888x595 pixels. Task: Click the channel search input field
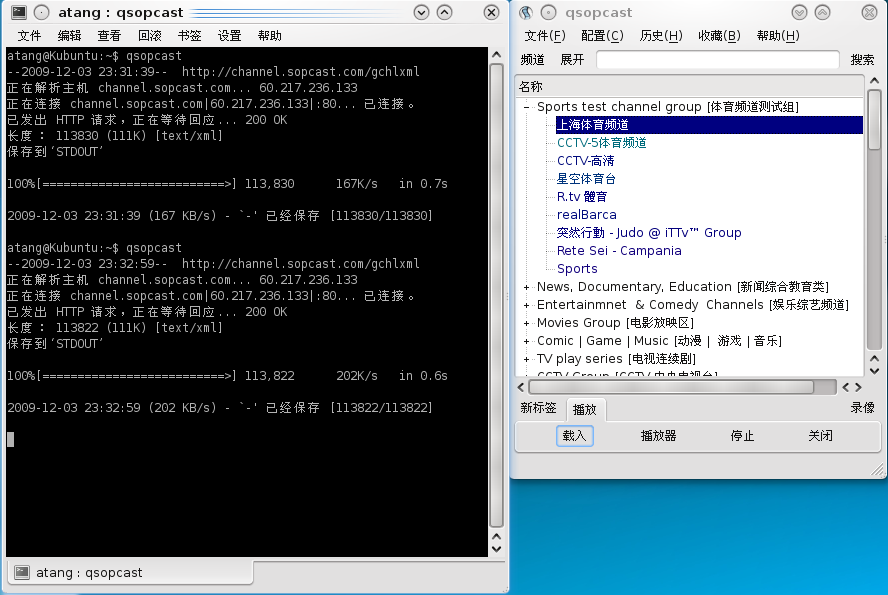718,59
